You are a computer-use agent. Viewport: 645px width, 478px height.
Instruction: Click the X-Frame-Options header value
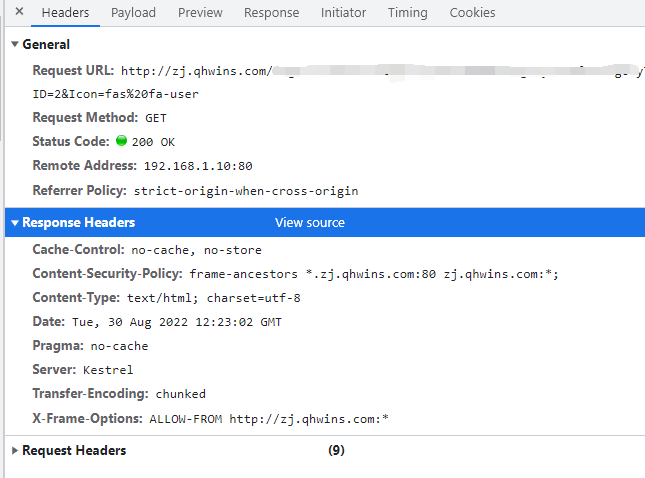click(x=268, y=418)
